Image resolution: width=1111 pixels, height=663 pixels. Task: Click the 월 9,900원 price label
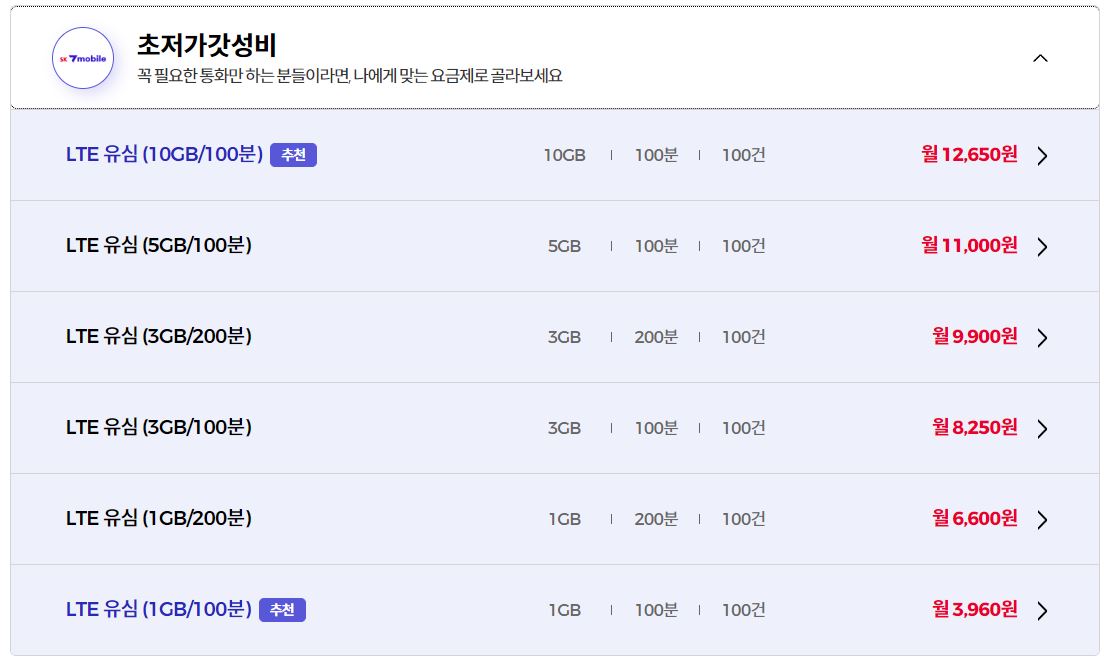click(x=975, y=337)
